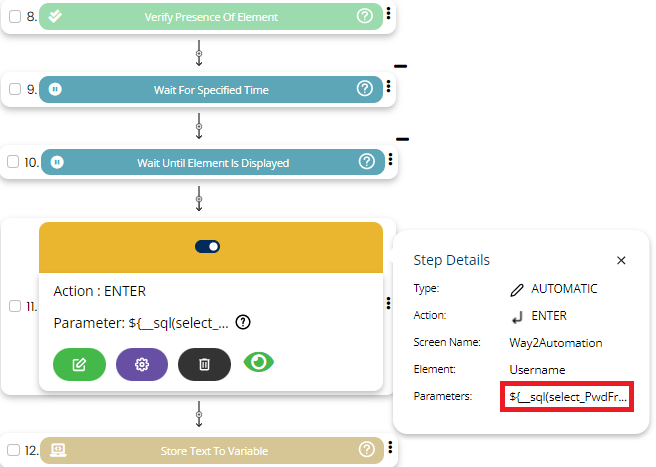Screen dimensions: 656x467
Task: Toggle the enable switch on step 11
Action: tap(210, 246)
